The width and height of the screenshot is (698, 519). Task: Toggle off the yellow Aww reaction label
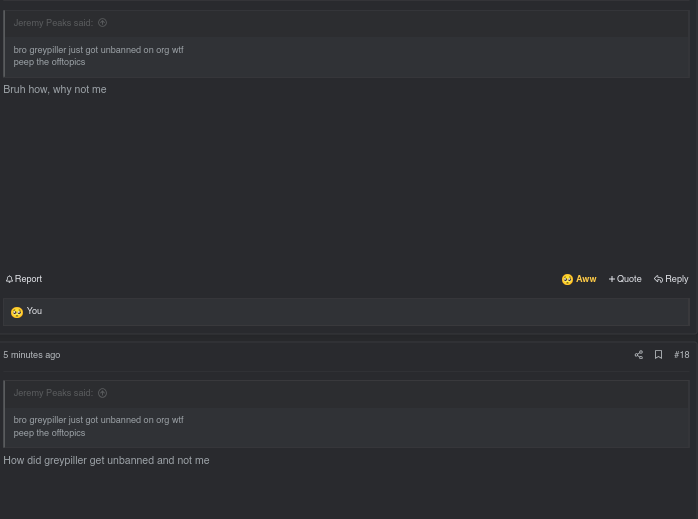pyautogui.click(x=586, y=279)
